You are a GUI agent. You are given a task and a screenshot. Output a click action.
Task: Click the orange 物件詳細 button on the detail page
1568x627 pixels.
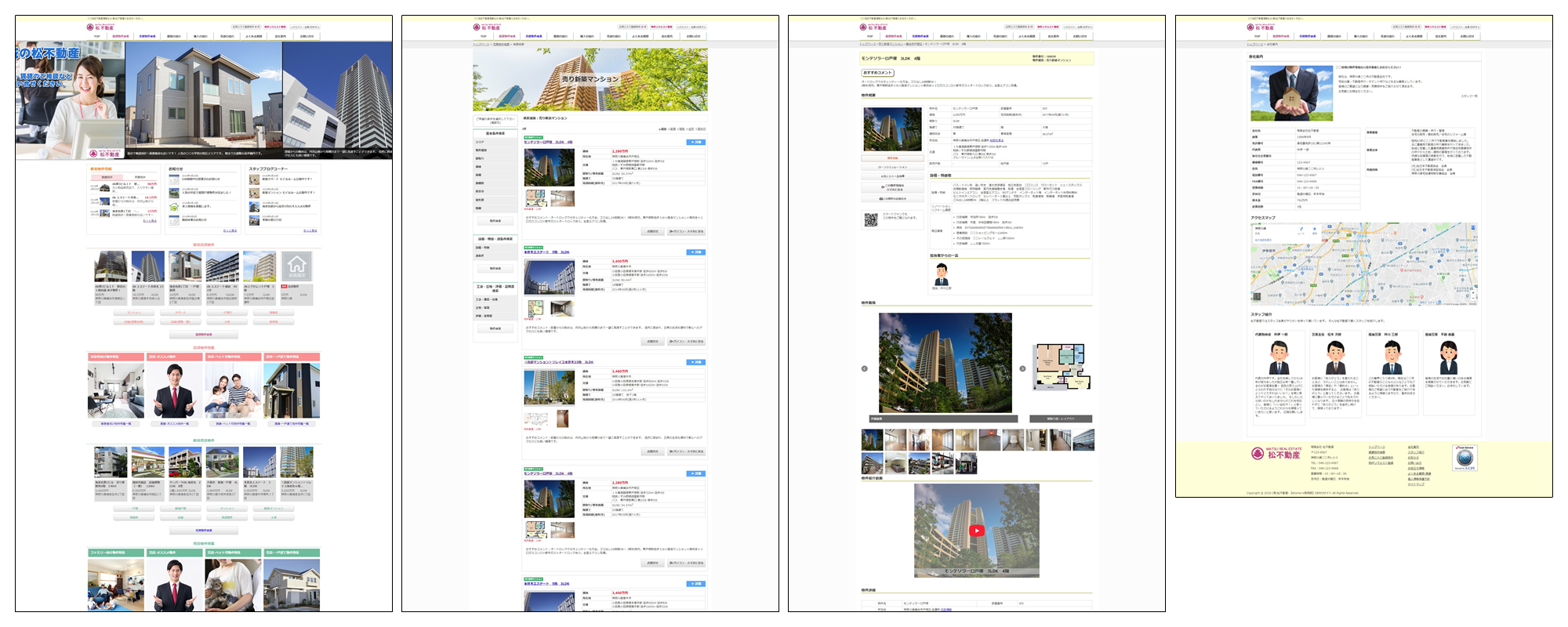coord(893,158)
